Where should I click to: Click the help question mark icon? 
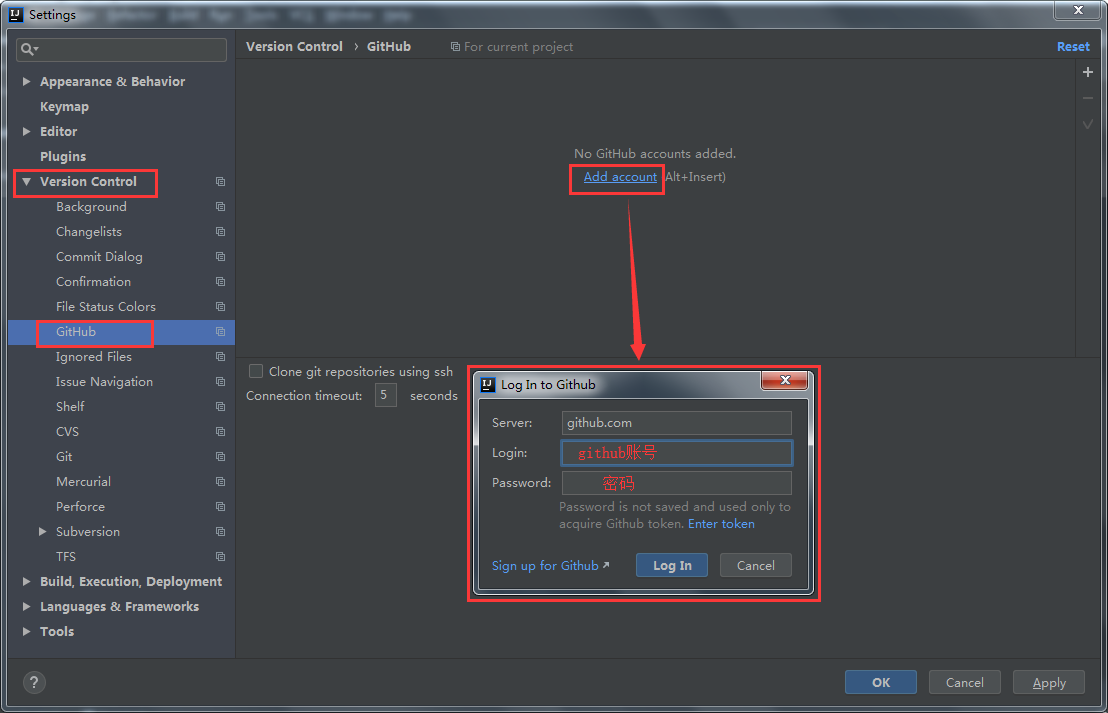point(34,683)
